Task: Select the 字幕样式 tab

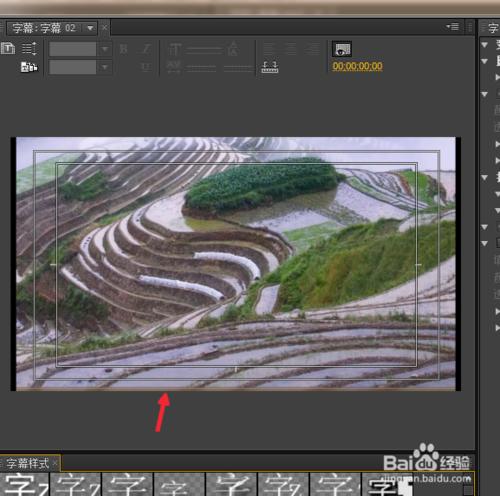Action: click(x=27, y=463)
